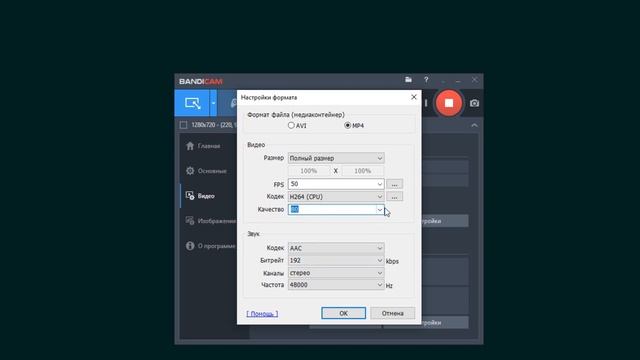Take a screenshot with the camera icon
The height and width of the screenshot is (360, 640).
(x=474, y=103)
